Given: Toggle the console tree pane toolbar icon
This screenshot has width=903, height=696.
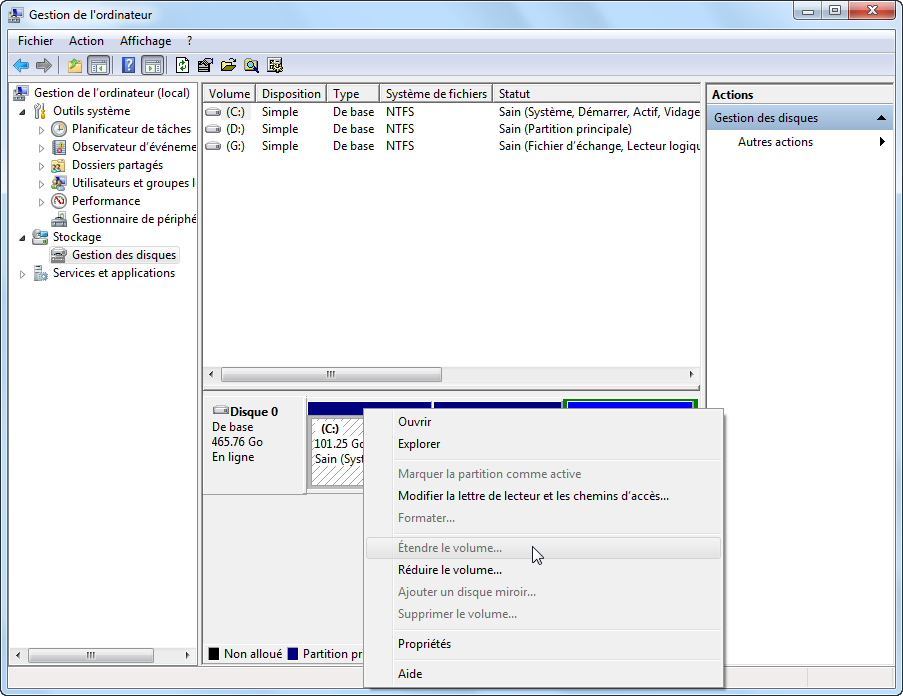Looking at the screenshot, I should pyautogui.click(x=98, y=66).
